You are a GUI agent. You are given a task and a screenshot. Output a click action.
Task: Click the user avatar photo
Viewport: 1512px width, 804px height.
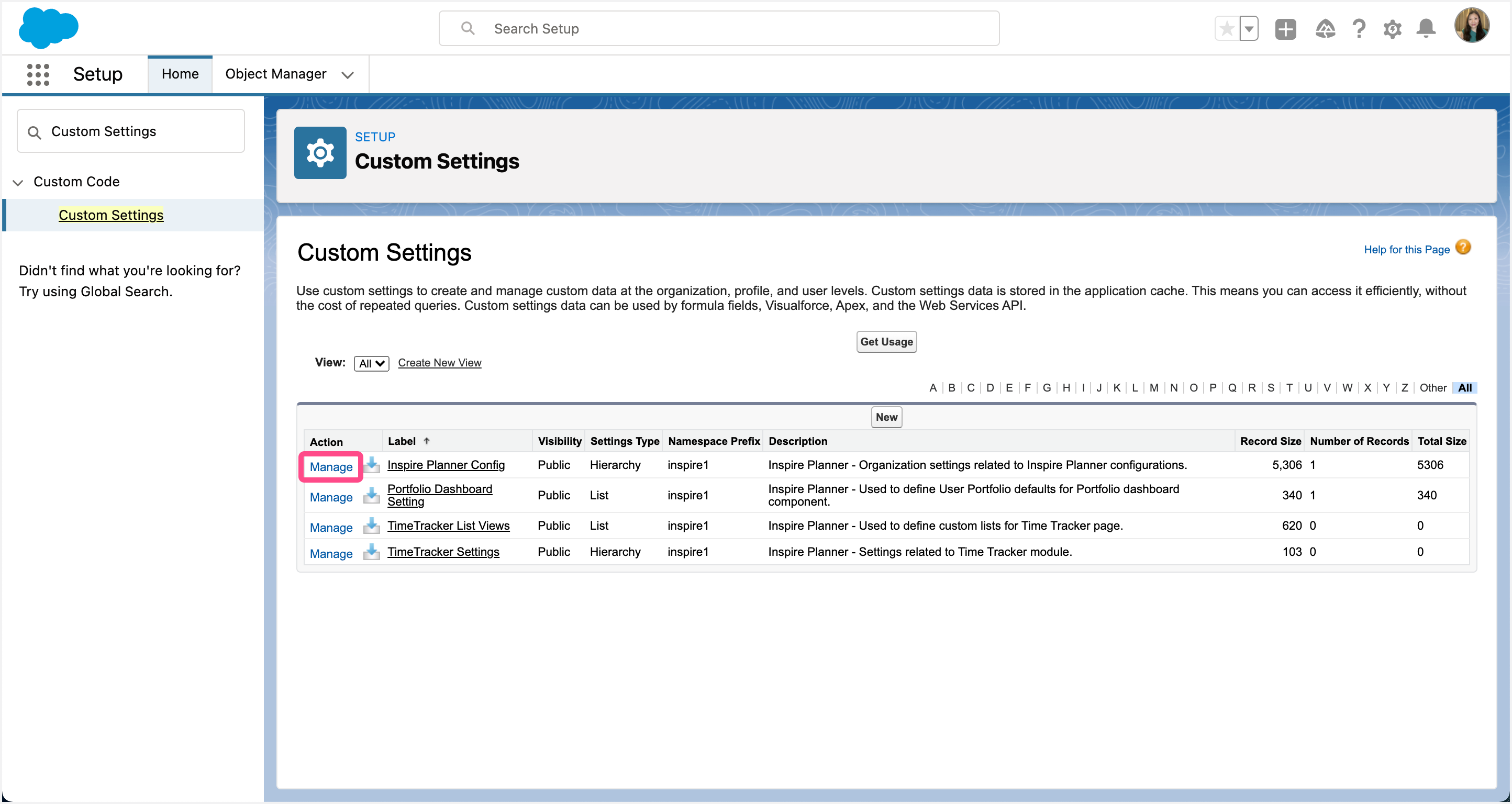[1472, 25]
